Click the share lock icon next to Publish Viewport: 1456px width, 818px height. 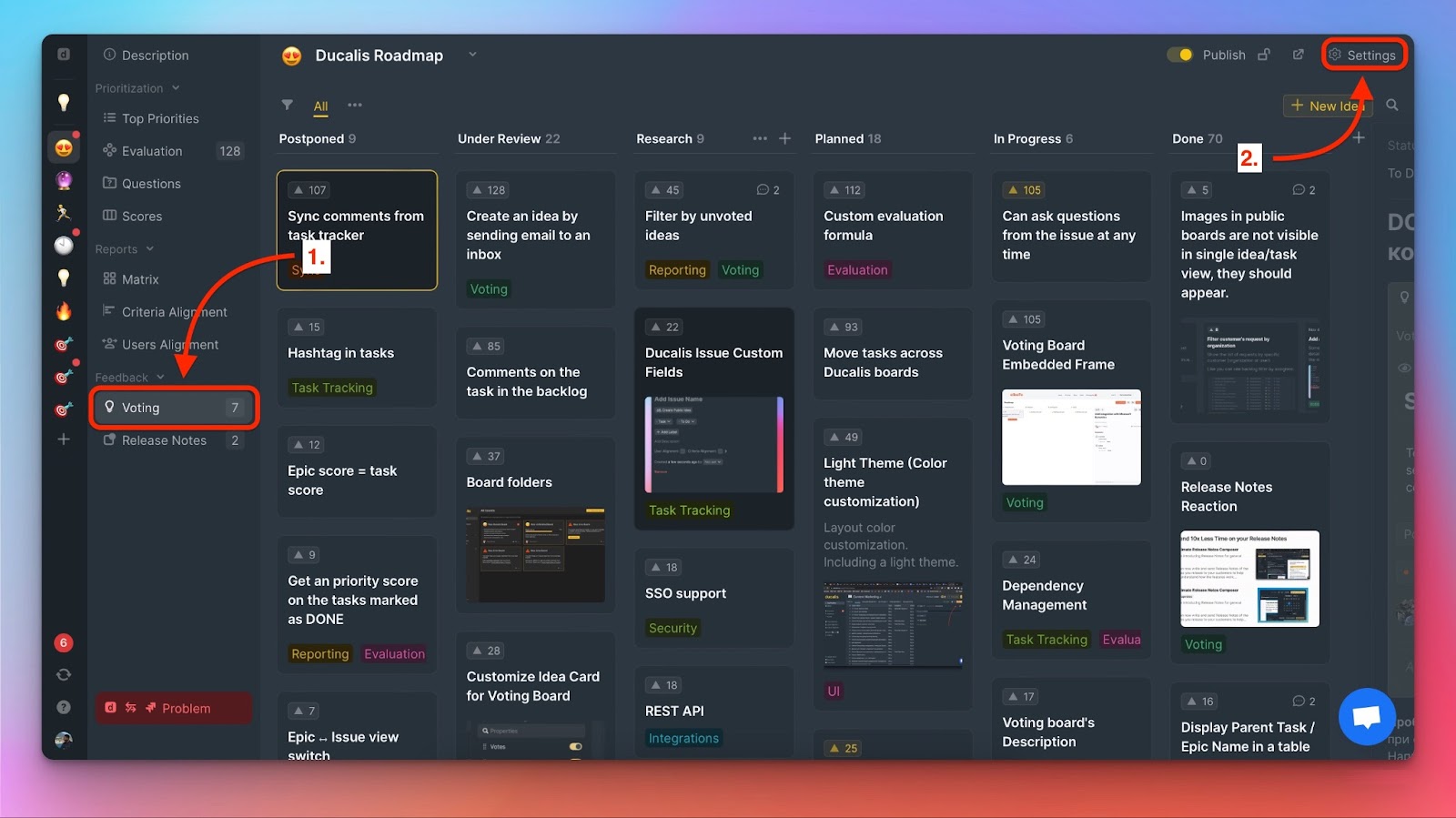coord(1264,55)
